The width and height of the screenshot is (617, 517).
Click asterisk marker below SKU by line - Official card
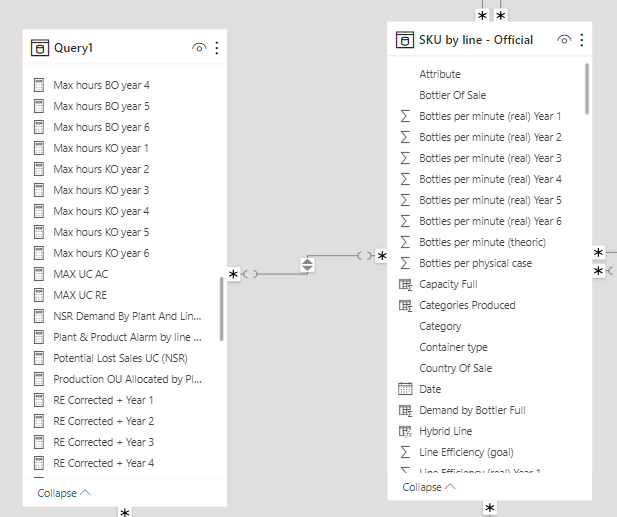point(490,508)
